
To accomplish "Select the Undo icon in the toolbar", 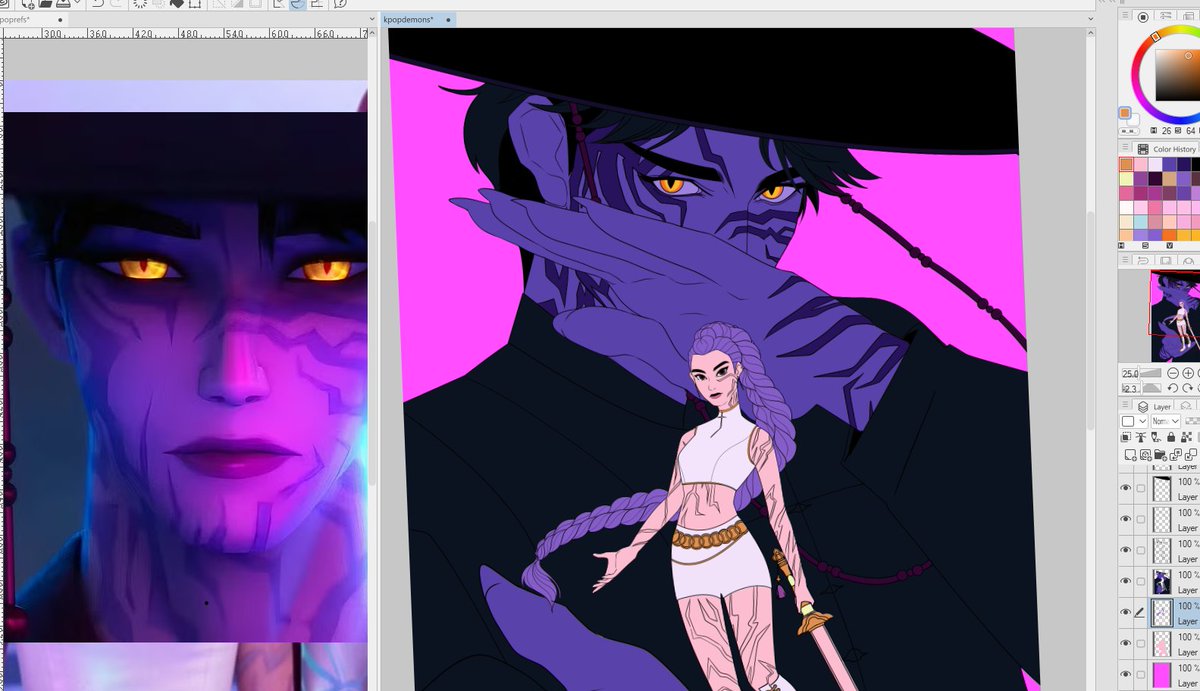I will pos(98,6).
